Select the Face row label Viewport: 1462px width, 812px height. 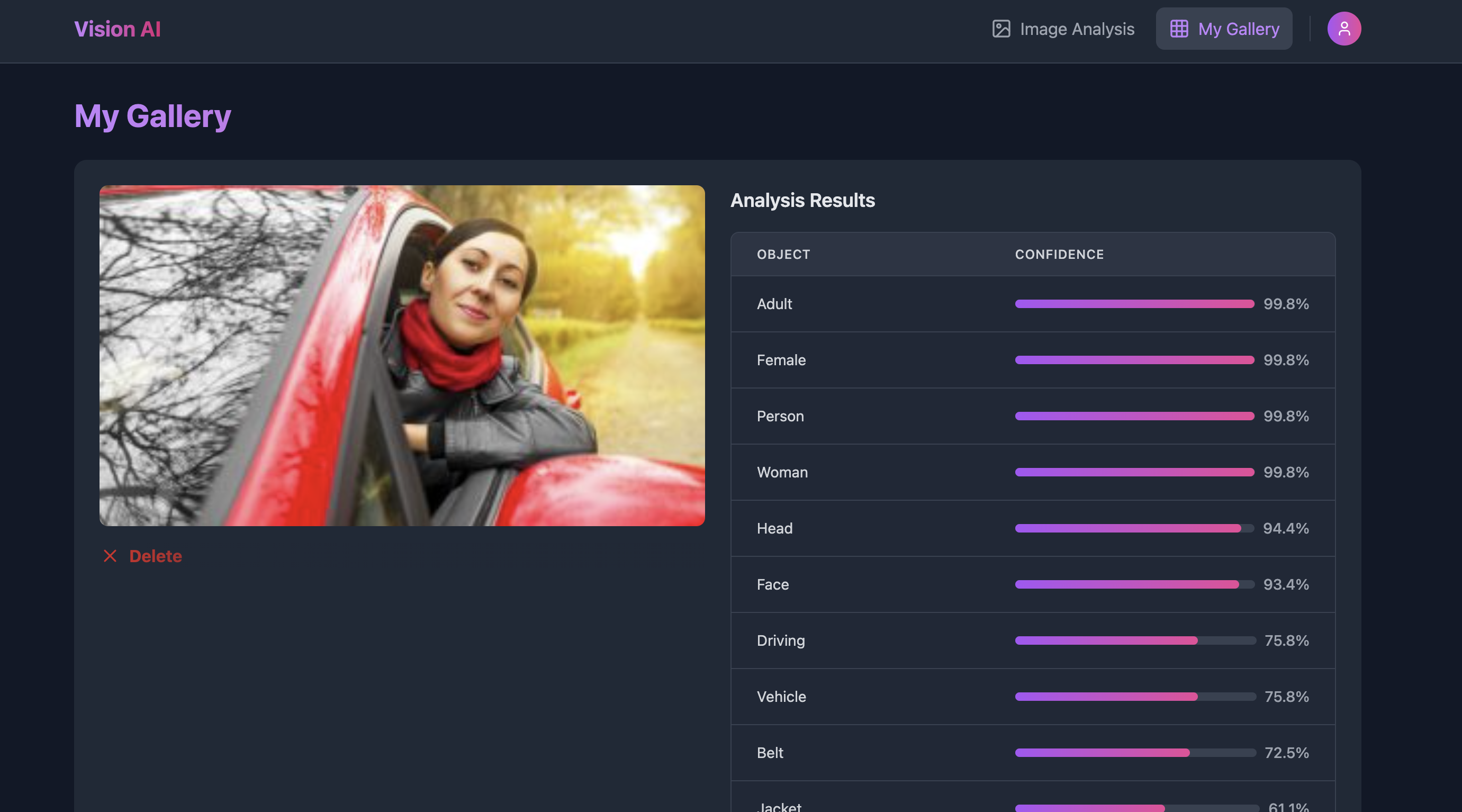pyautogui.click(x=772, y=584)
